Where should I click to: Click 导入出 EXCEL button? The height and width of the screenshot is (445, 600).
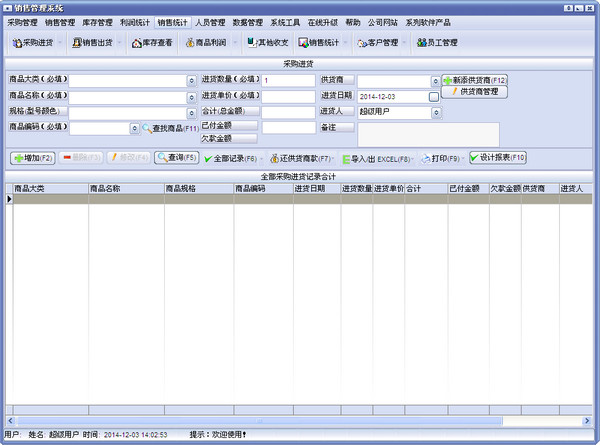pos(375,158)
